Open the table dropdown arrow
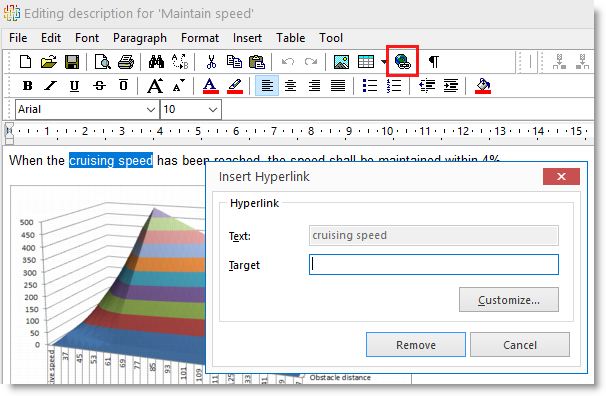The width and height of the screenshot is (606, 396). 383,62
